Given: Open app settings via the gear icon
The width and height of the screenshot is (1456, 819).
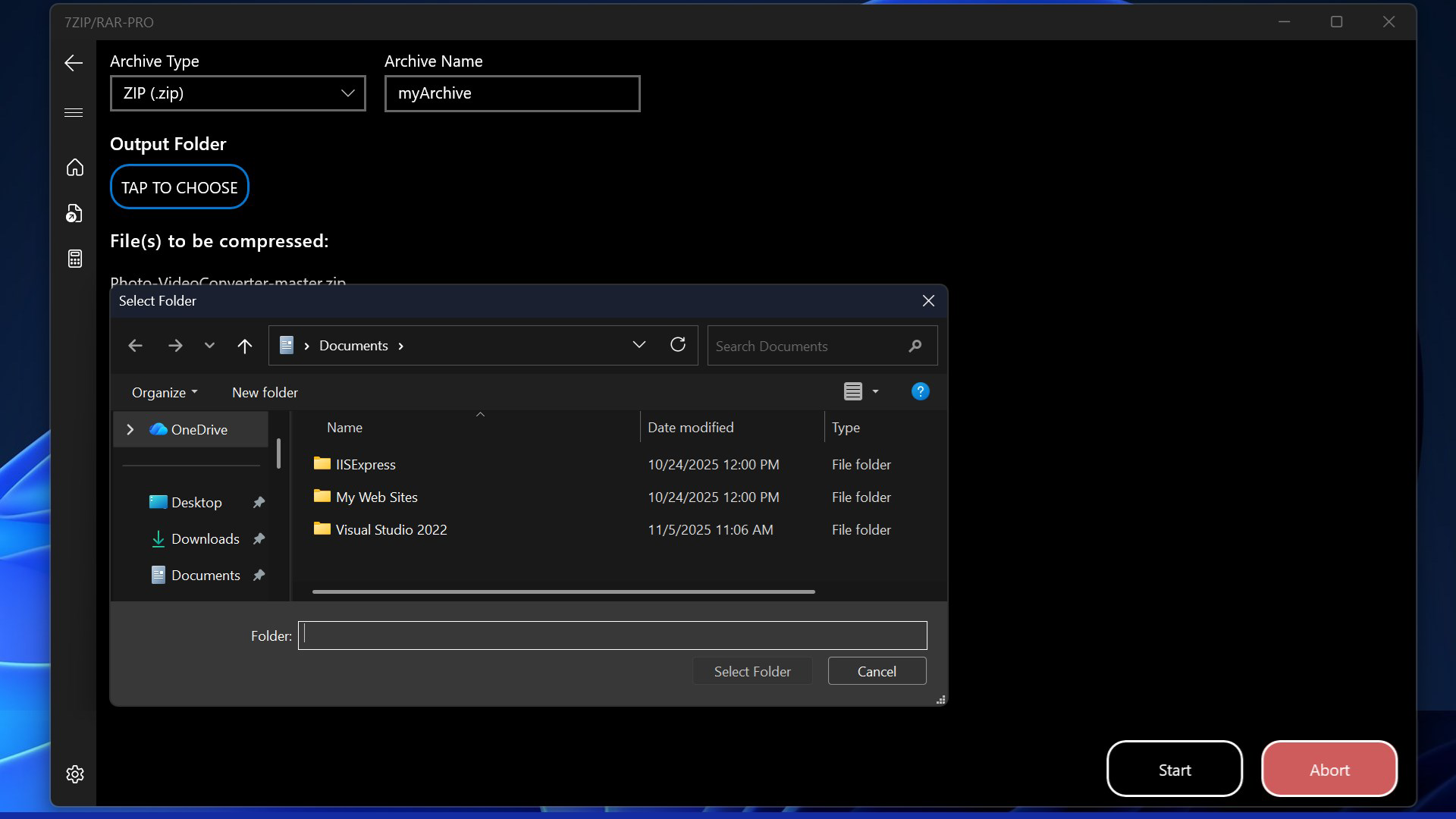Looking at the screenshot, I should [74, 773].
